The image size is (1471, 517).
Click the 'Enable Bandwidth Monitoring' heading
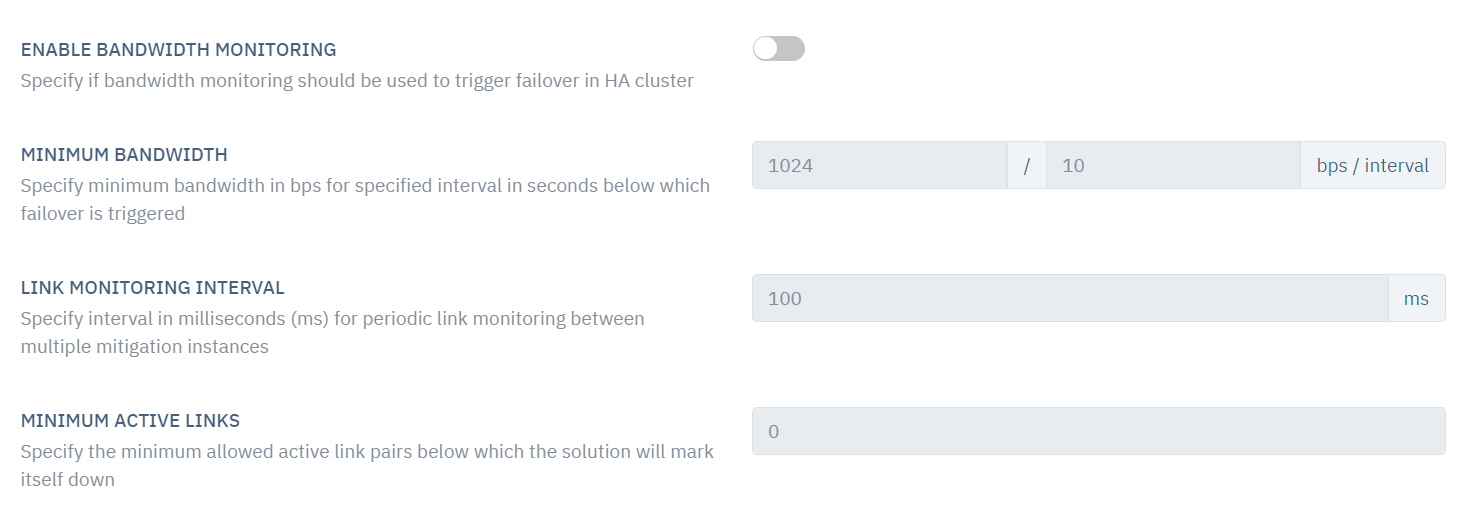pos(178,49)
